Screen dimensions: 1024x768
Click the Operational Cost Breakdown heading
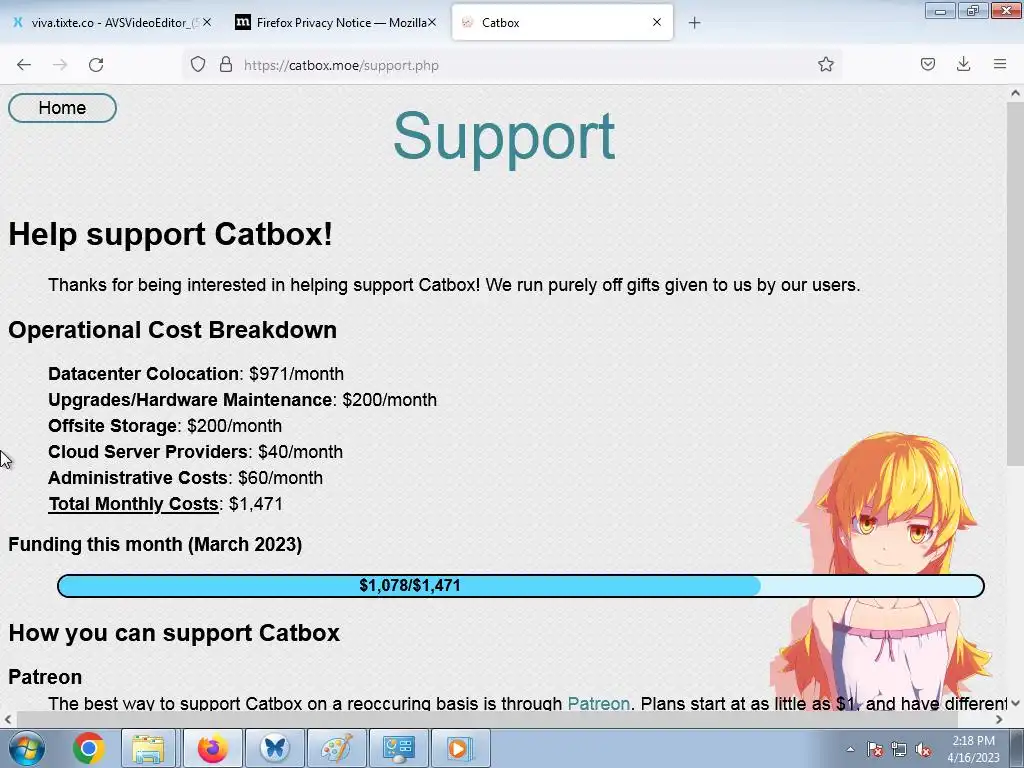pos(172,330)
